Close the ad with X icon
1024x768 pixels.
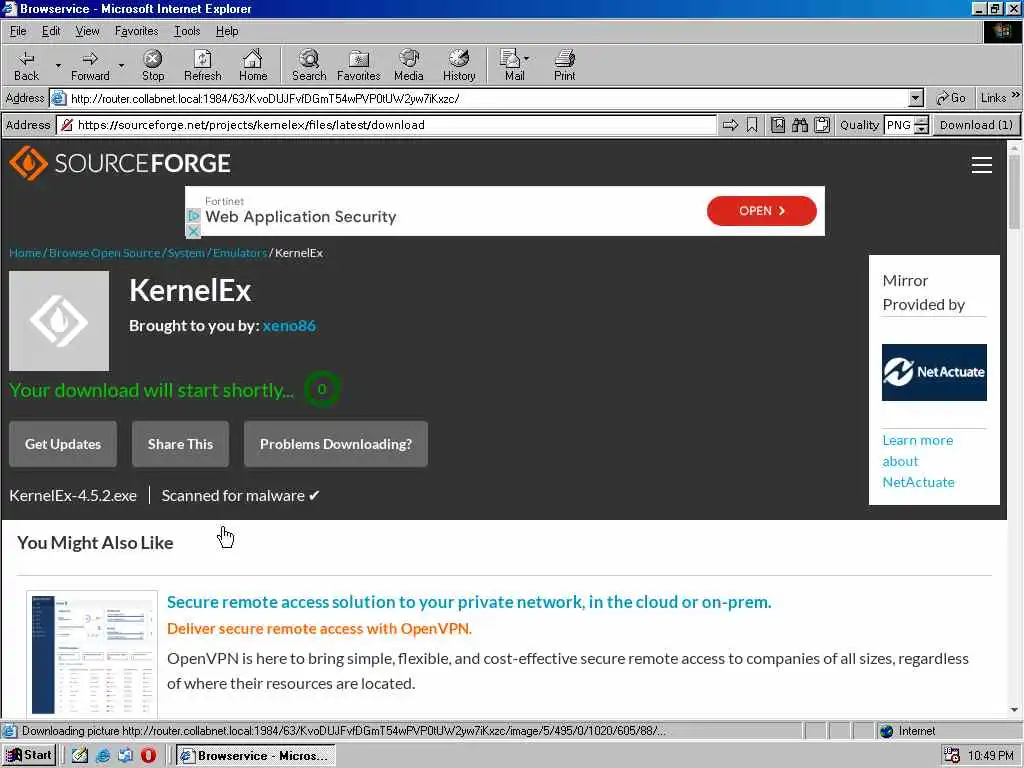point(193,231)
